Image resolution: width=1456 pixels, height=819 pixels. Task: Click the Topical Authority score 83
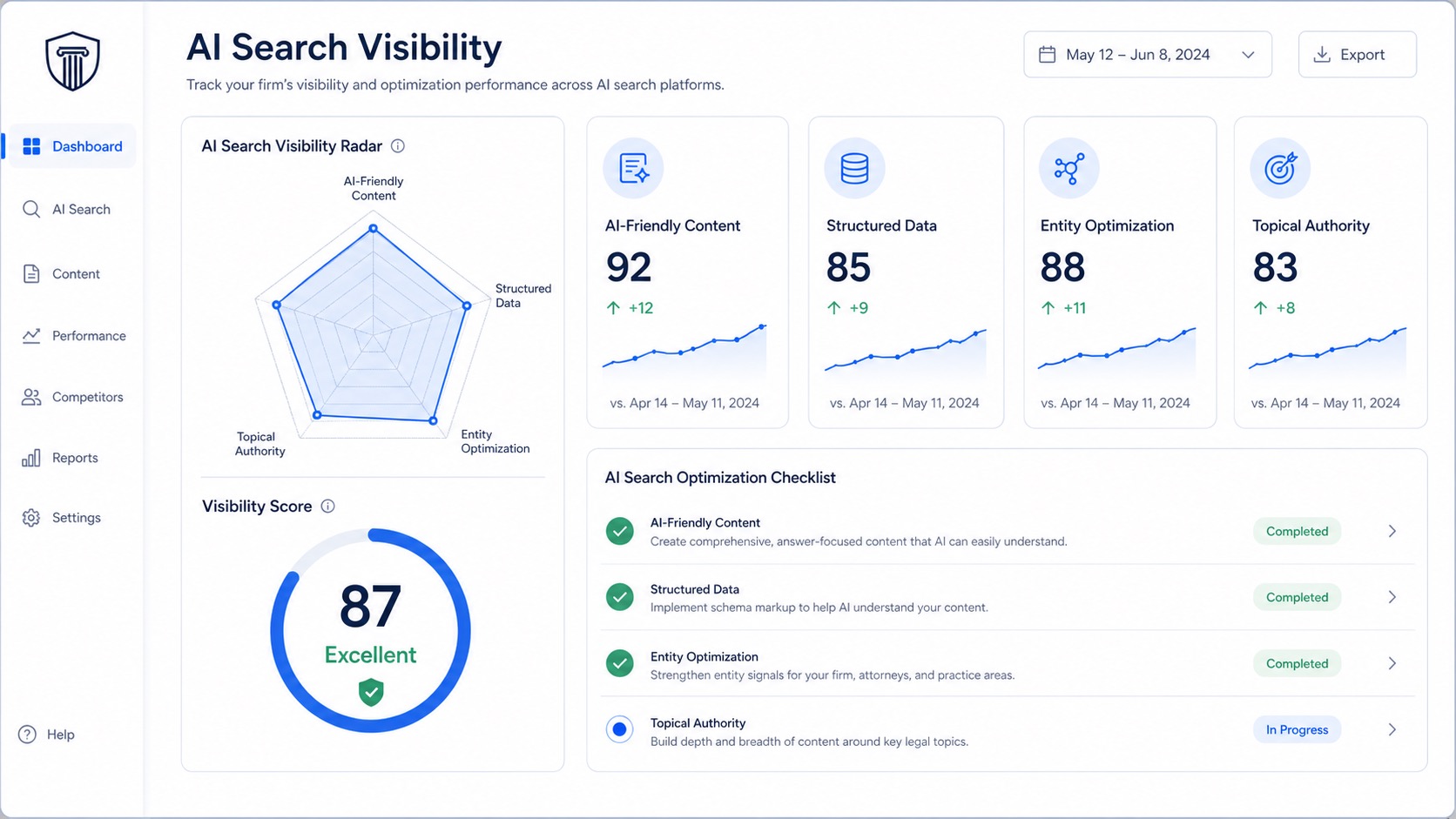pos(1275,267)
